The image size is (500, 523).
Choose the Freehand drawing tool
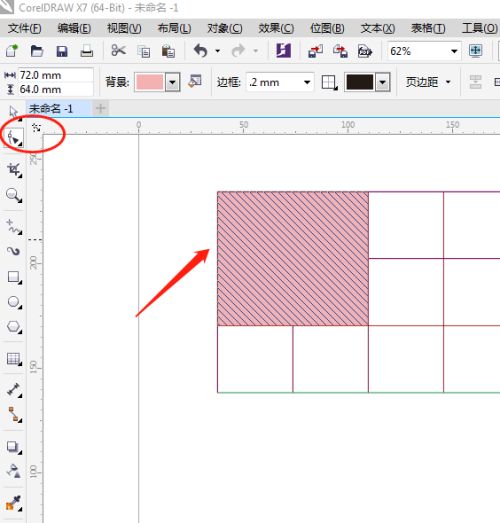(x=14, y=227)
